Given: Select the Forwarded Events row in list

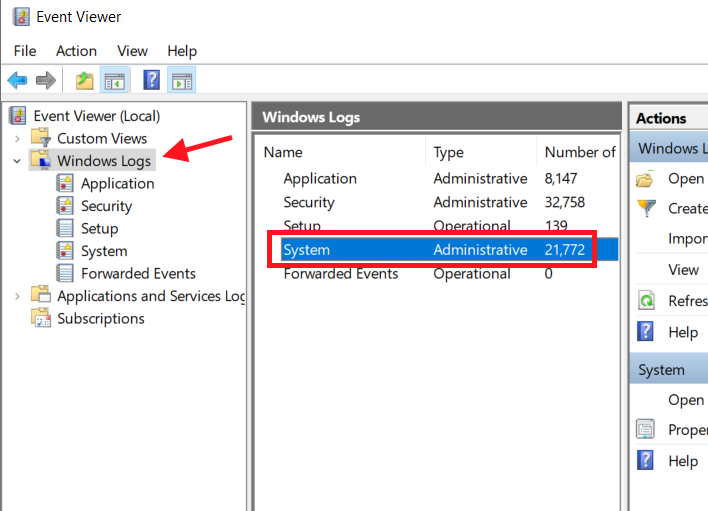Looking at the screenshot, I should pos(437,274).
